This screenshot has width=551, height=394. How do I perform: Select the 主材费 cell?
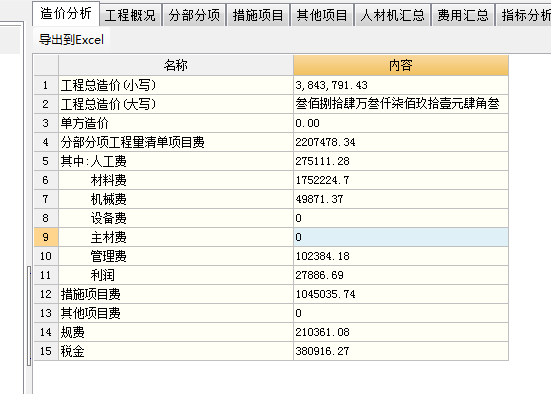(176, 237)
